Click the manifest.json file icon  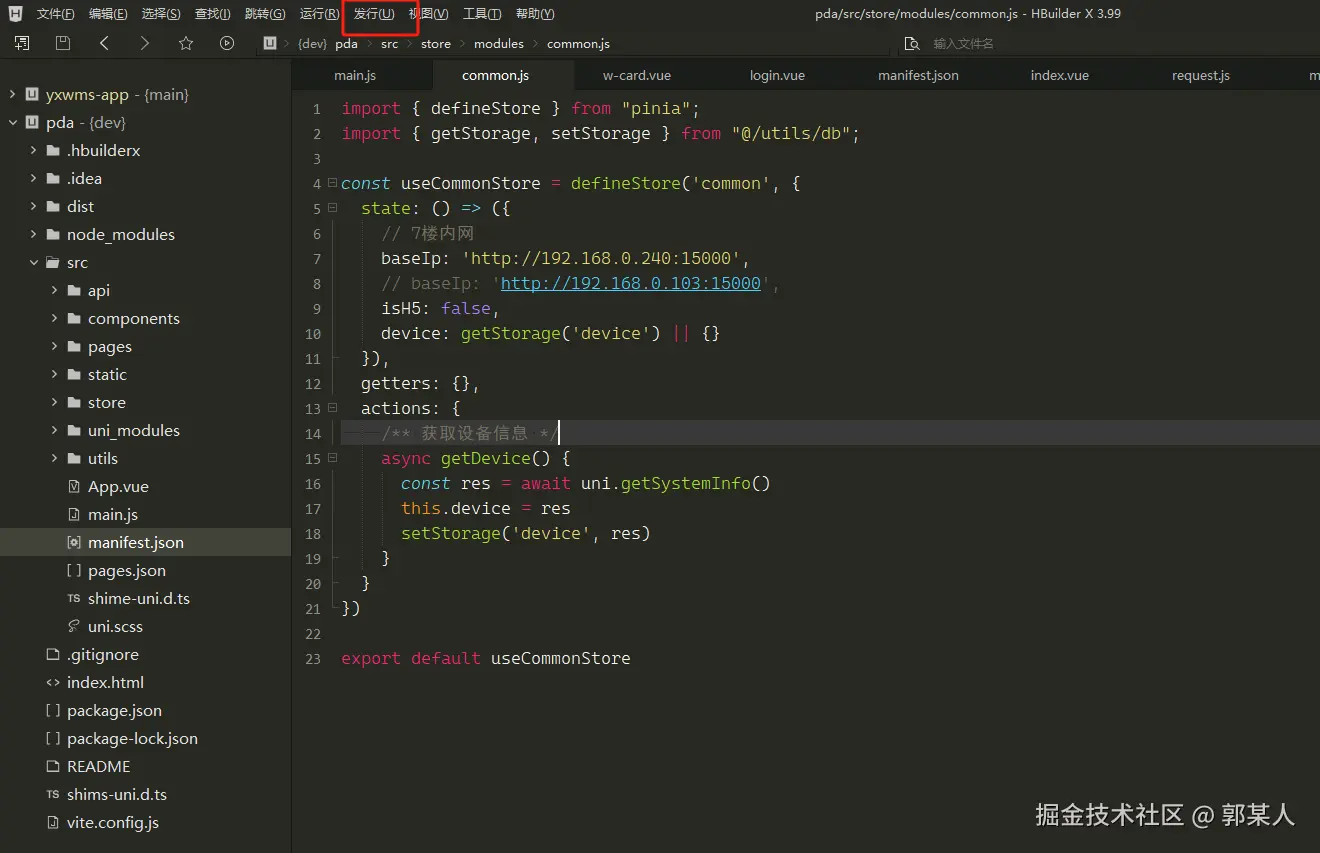click(74, 542)
